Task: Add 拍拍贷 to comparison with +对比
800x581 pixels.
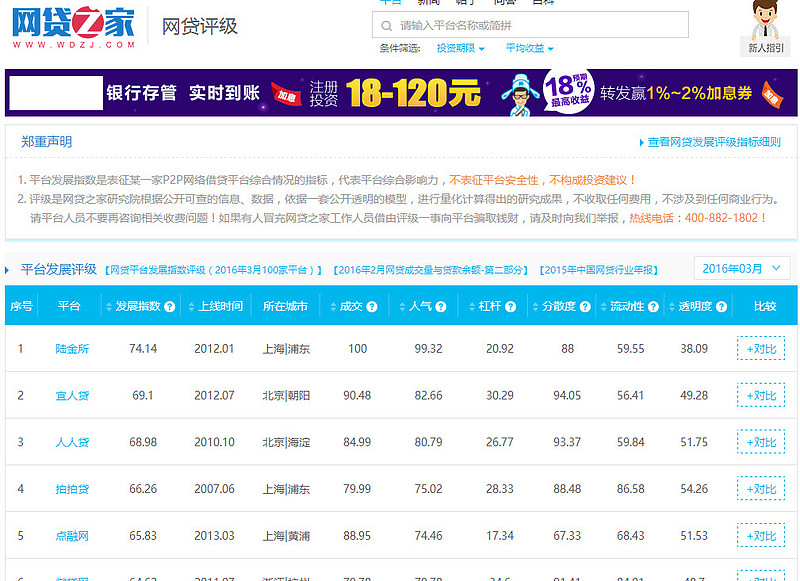Action: coord(761,489)
